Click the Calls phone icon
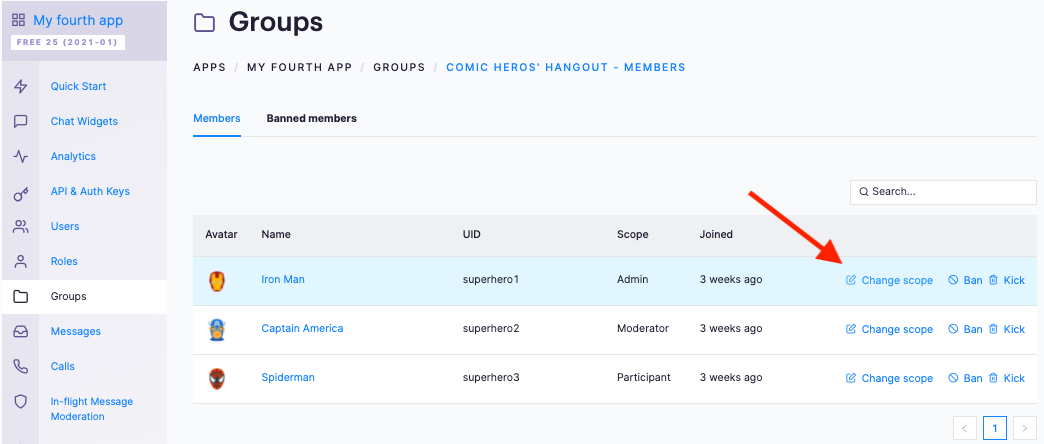The width and height of the screenshot is (1044, 444). (21, 366)
